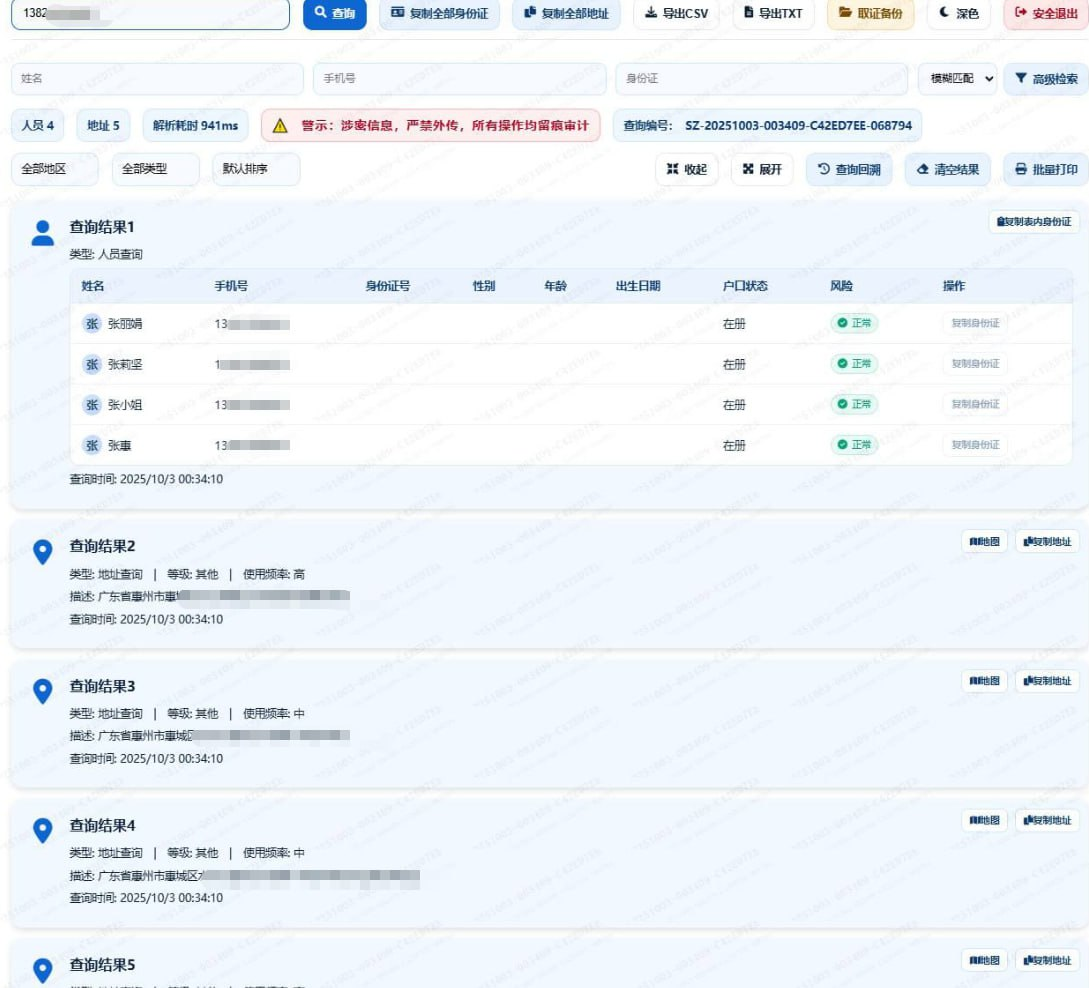Select the 地址 5 tab

click(x=103, y=125)
